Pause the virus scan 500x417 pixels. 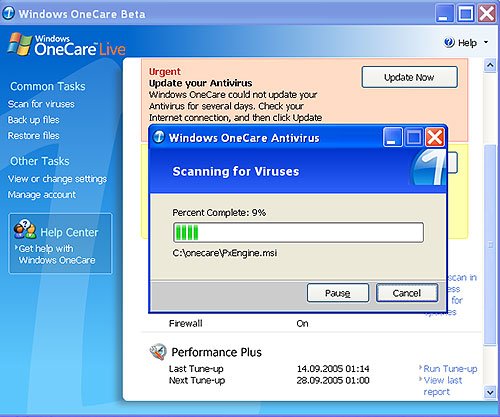[x=338, y=293]
